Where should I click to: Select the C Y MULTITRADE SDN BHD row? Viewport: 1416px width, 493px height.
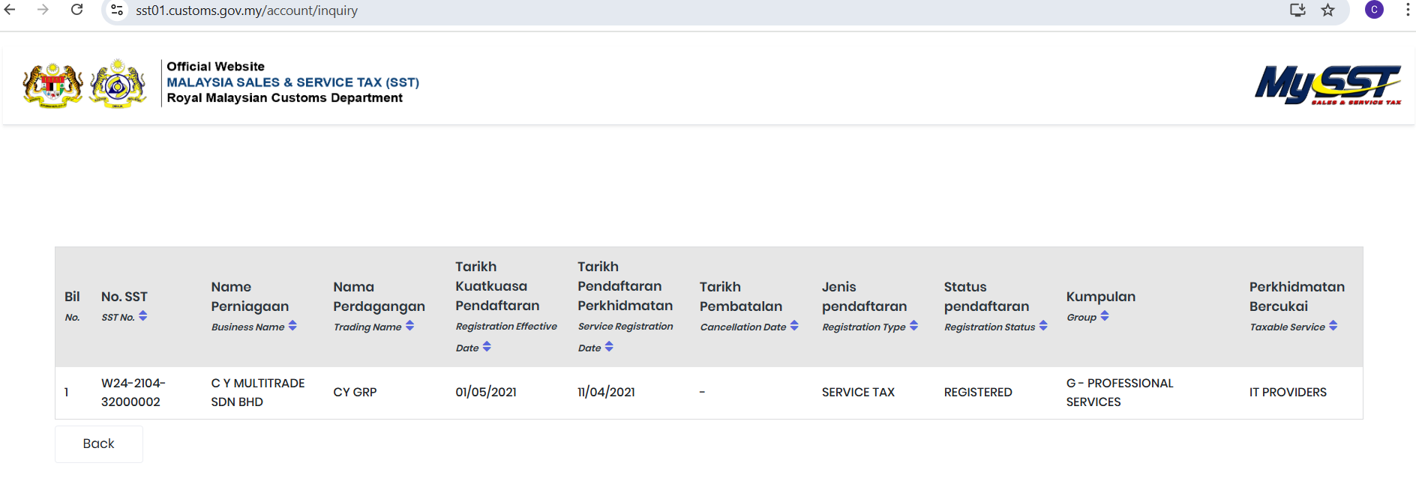pos(257,393)
